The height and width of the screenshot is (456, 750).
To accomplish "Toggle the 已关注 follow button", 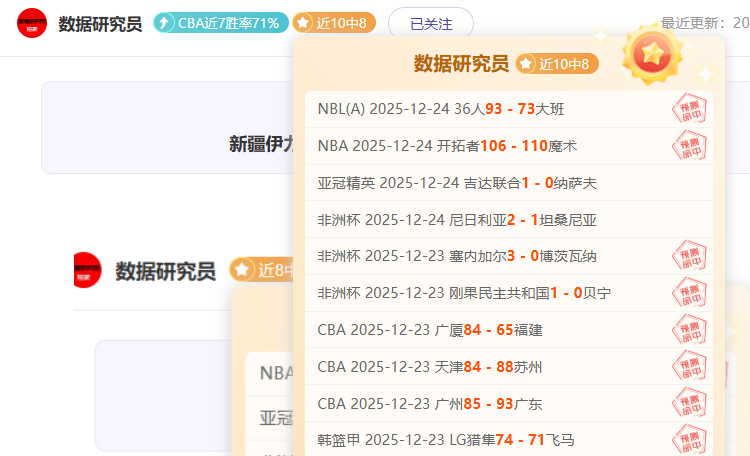I will coord(430,23).
